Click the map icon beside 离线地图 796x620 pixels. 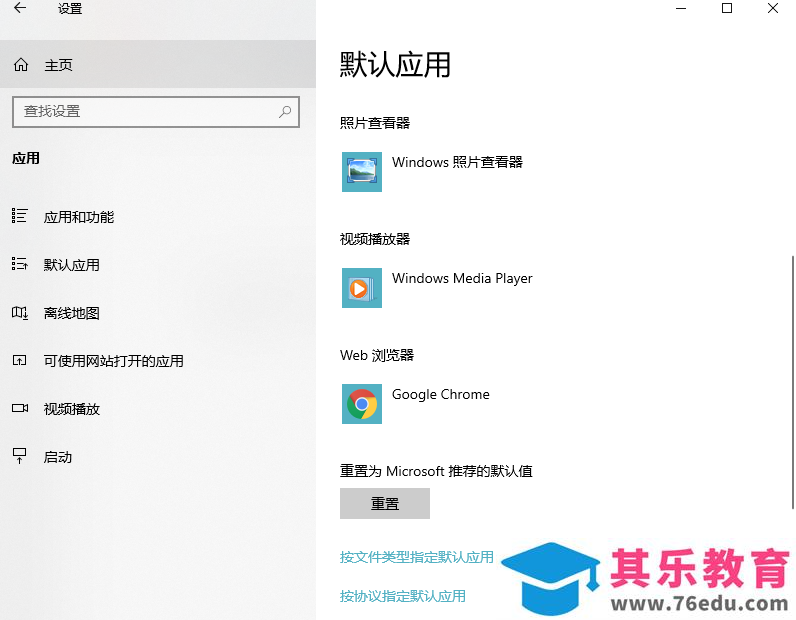pyautogui.click(x=20, y=312)
